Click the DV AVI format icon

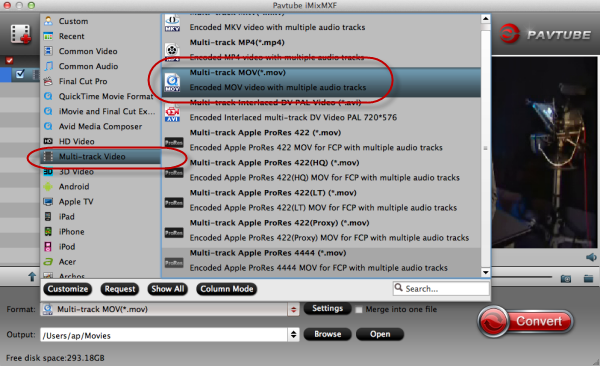point(172,114)
